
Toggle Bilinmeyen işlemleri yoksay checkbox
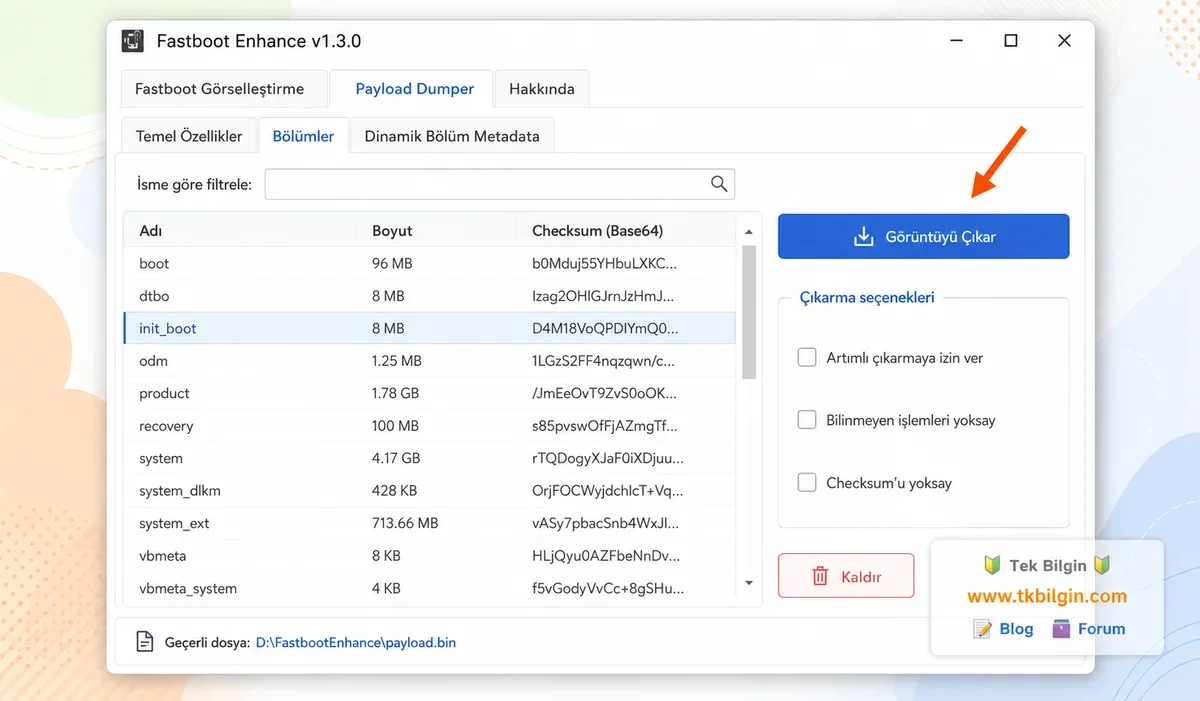coord(807,420)
